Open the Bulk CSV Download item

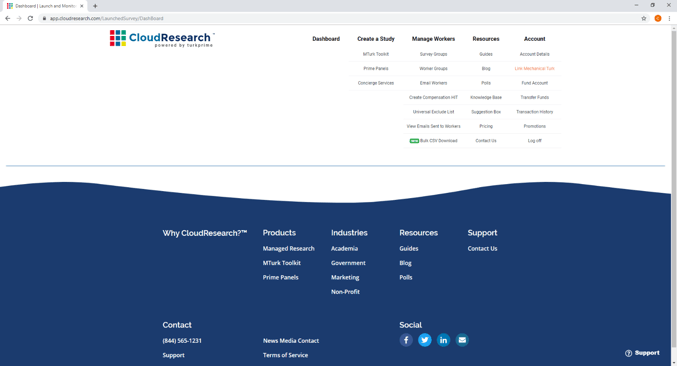click(433, 141)
